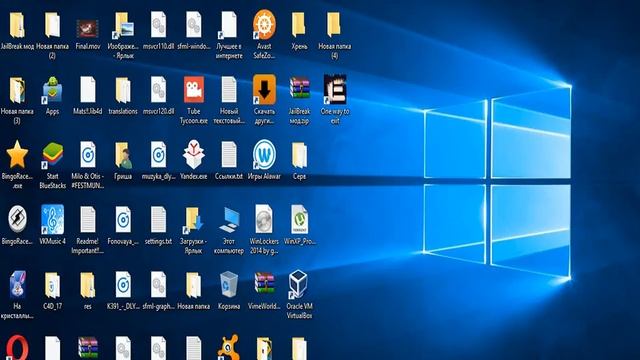The width and height of the screenshot is (640, 360).
Task: Select the Новая папка (2) folder
Action: [52, 25]
